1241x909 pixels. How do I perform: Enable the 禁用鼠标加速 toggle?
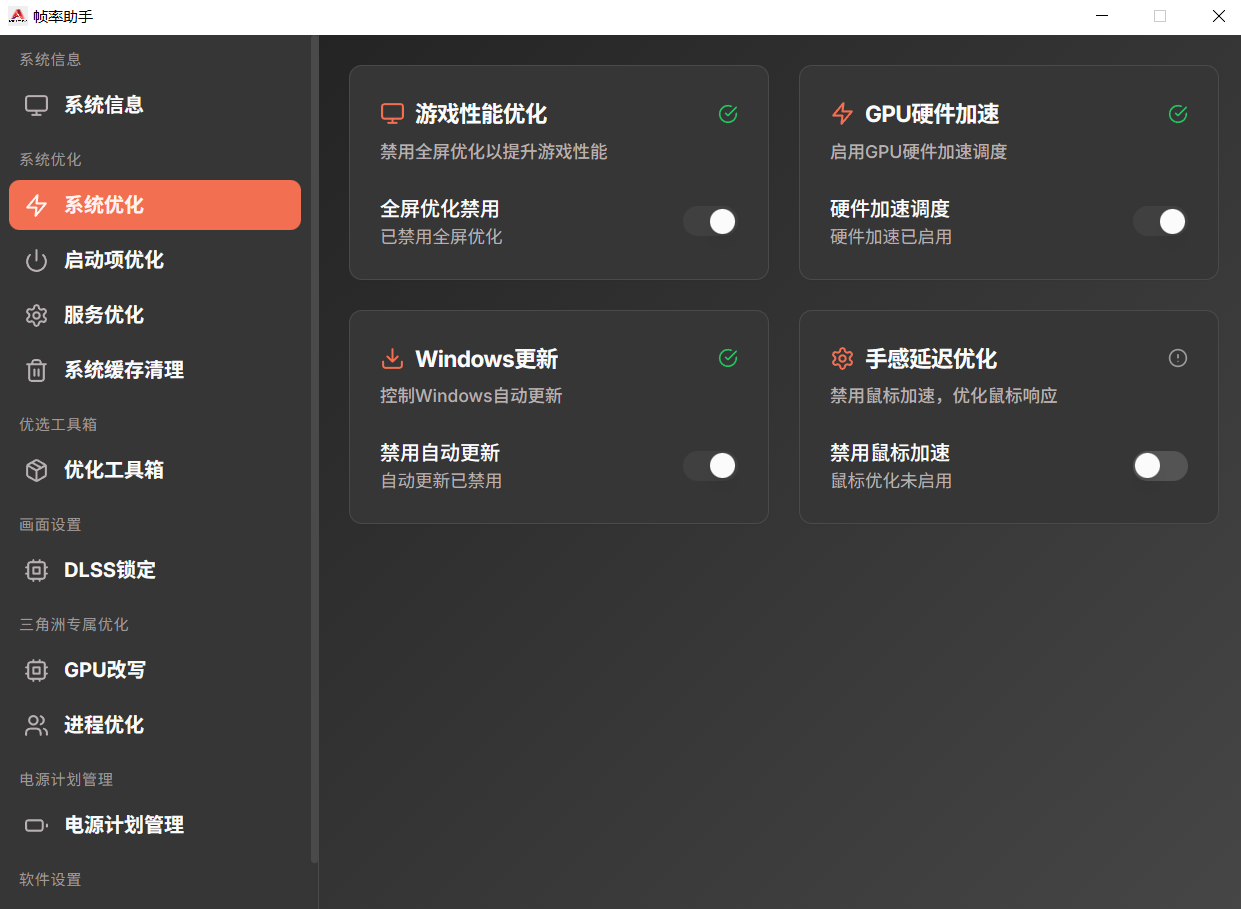point(1160,466)
